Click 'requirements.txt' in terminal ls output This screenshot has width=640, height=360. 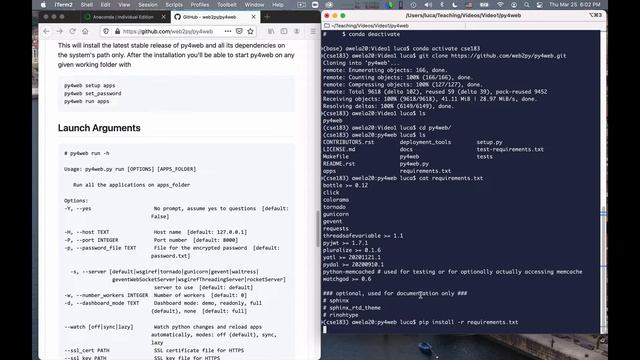click(x=425, y=171)
